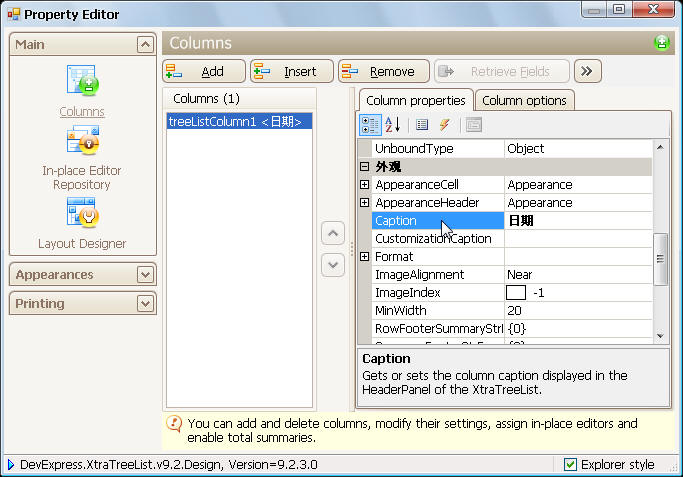Click the empty CustomizationCaption value field
The width and height of the screenshot is (683, 477).
pos(578,239)
